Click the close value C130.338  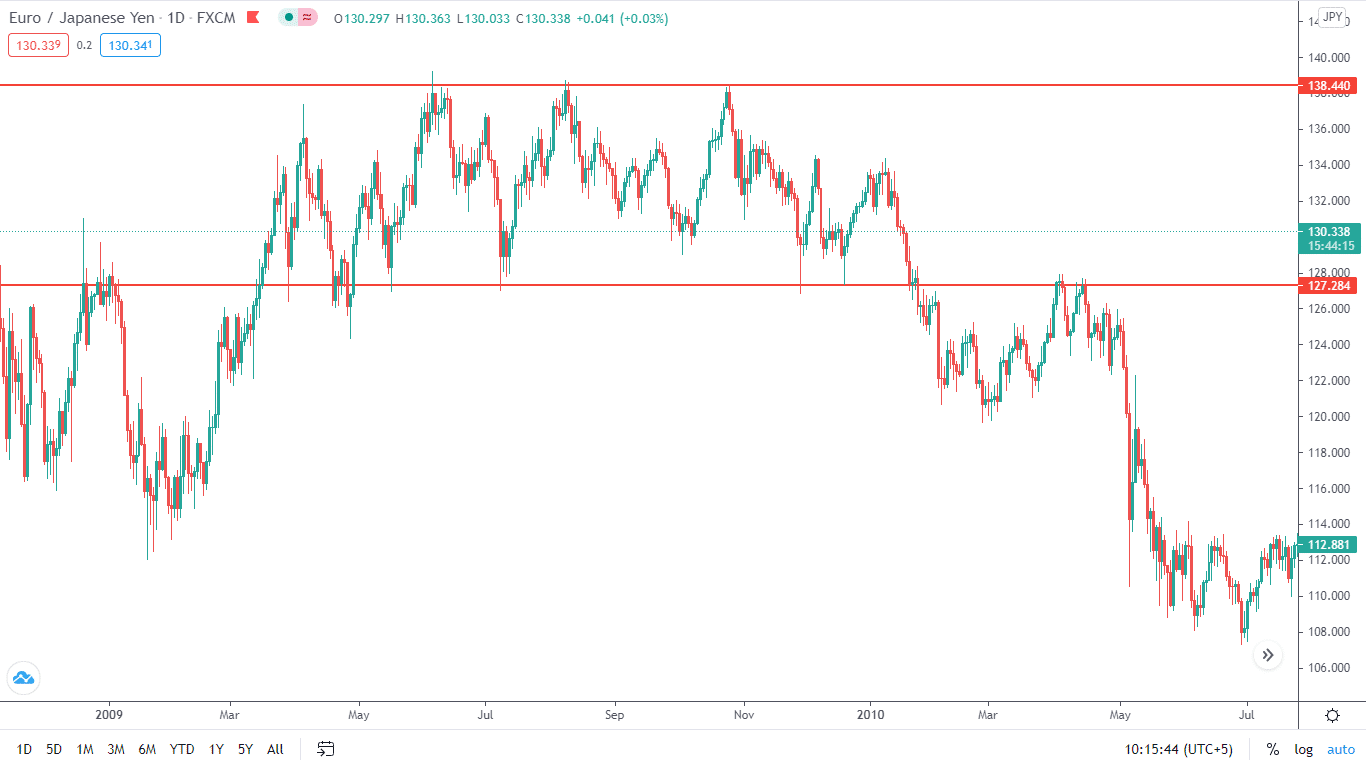point(543,19)
